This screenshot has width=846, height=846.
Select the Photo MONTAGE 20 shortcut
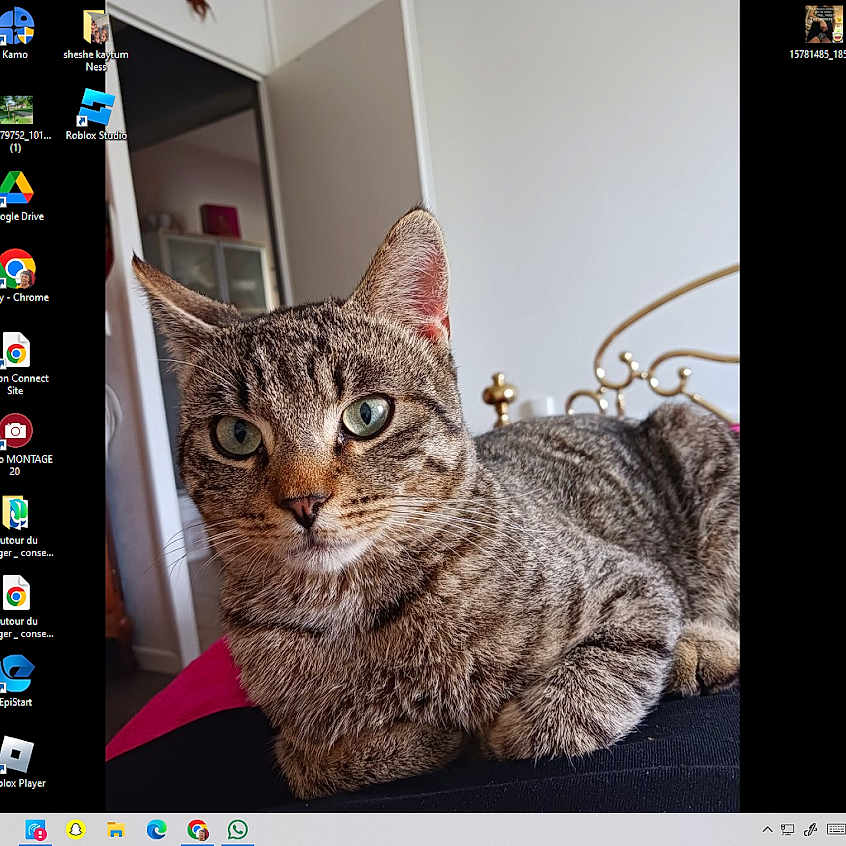(x=16, y=432)
